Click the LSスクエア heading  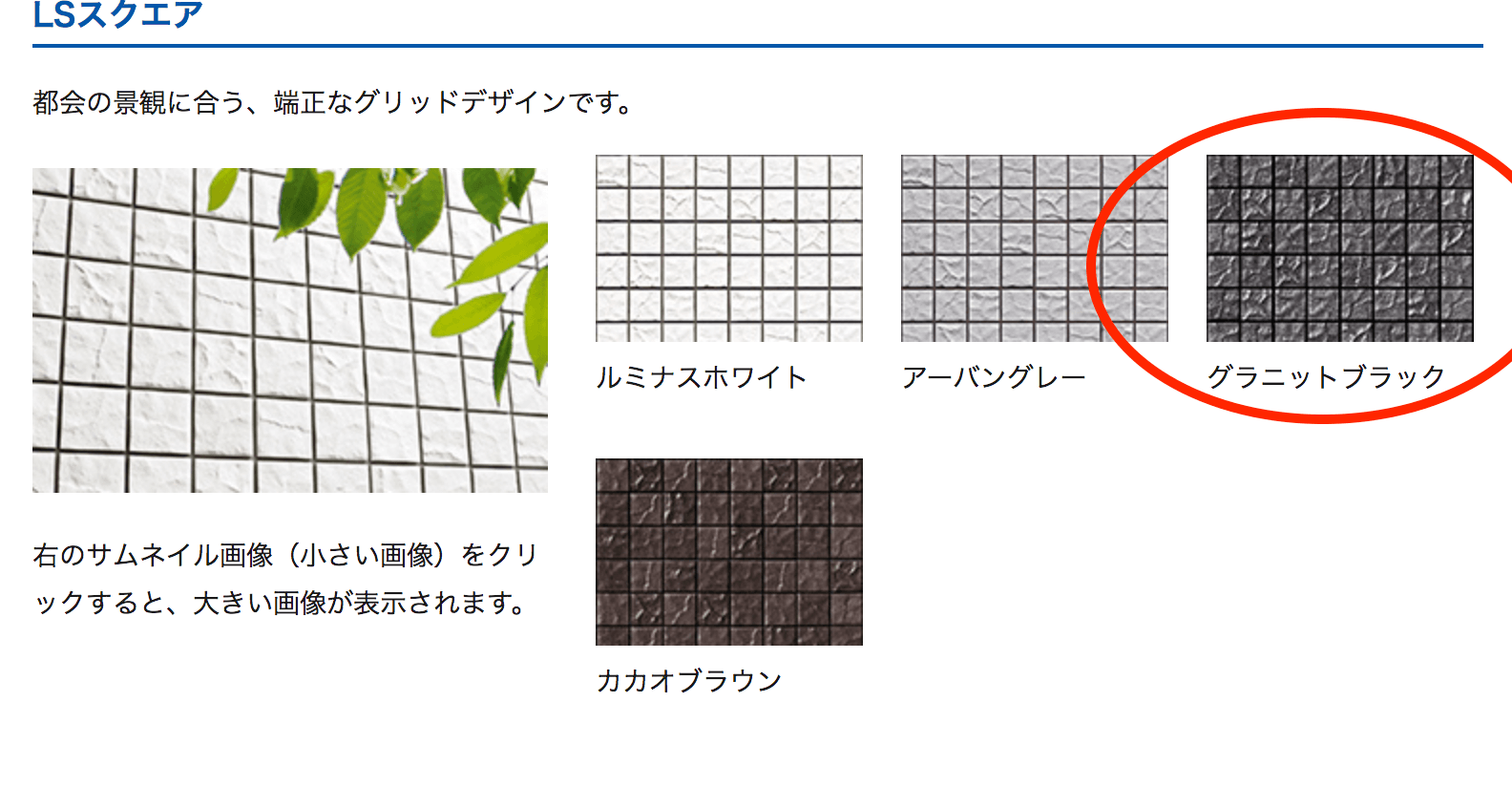coord(117,15)
